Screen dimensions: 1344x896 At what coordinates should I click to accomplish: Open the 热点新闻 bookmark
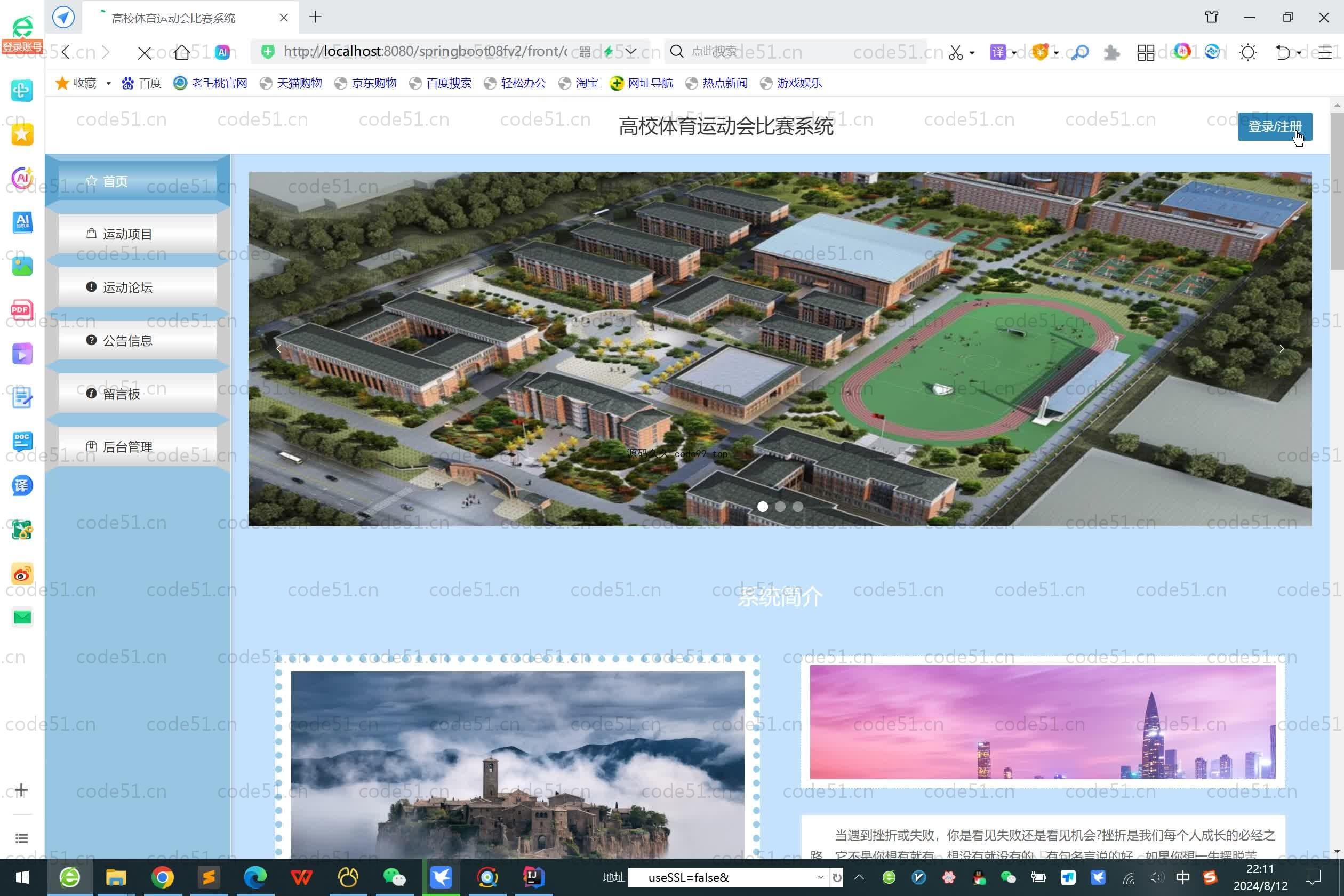(x=717, y=83)
